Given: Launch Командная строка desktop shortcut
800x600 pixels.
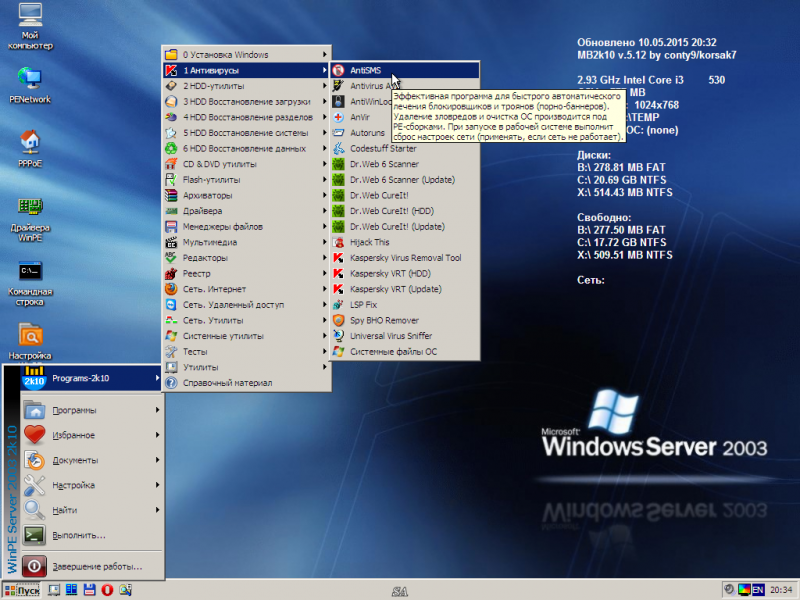Looking at the screenshot, I should (x=30, y=284).
